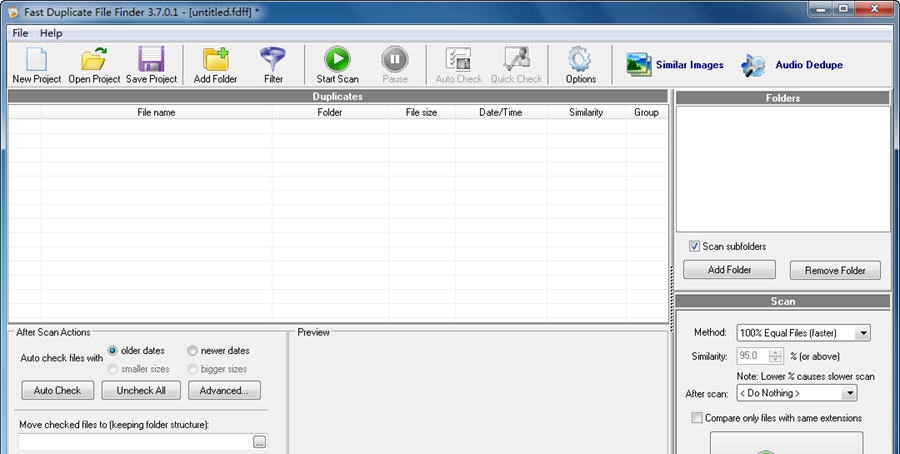
Task: Click the Auto Check button under After Scan Actions
Action: coord(57,390)
